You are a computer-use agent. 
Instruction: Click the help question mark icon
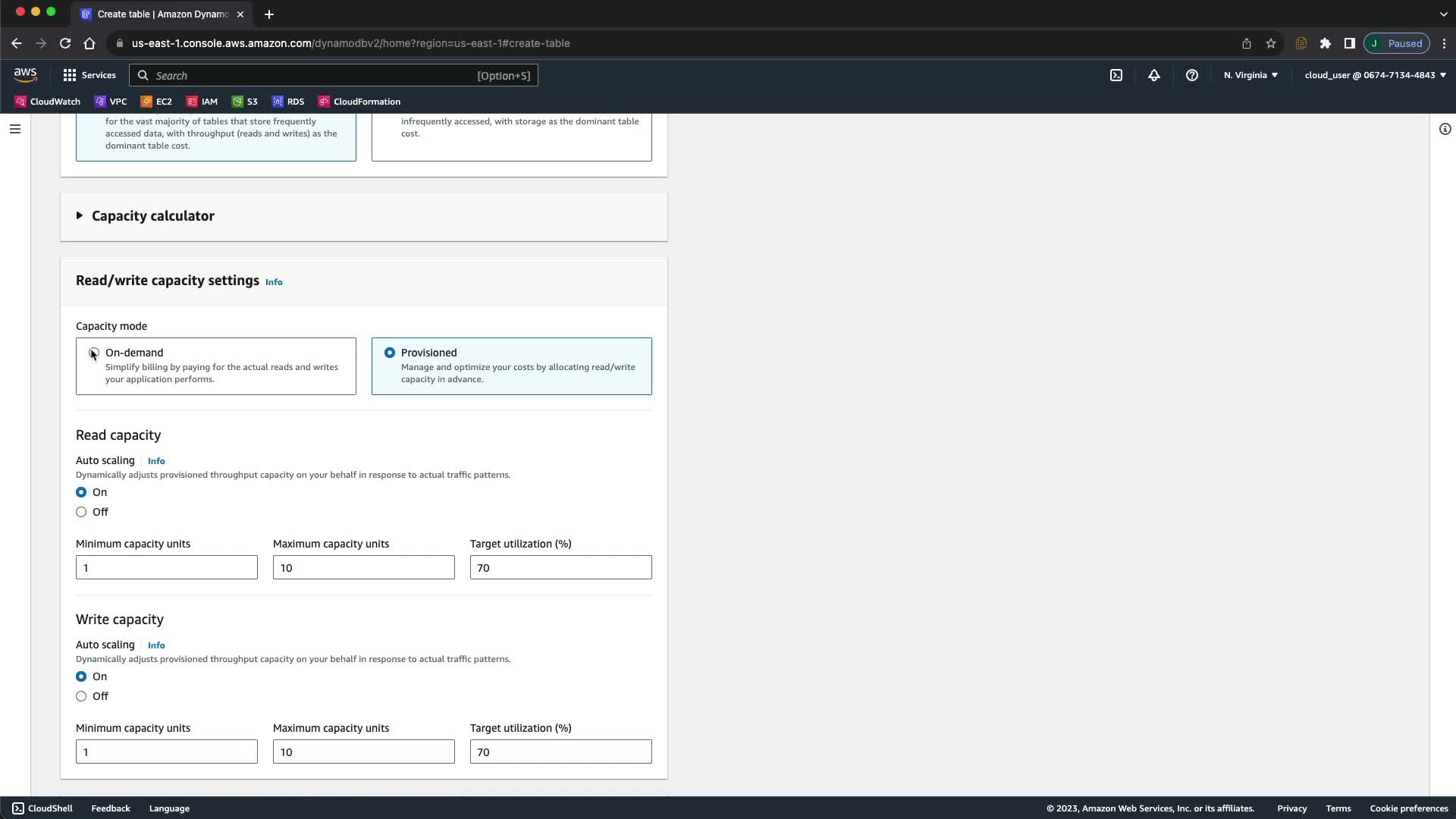(1191, 75)
